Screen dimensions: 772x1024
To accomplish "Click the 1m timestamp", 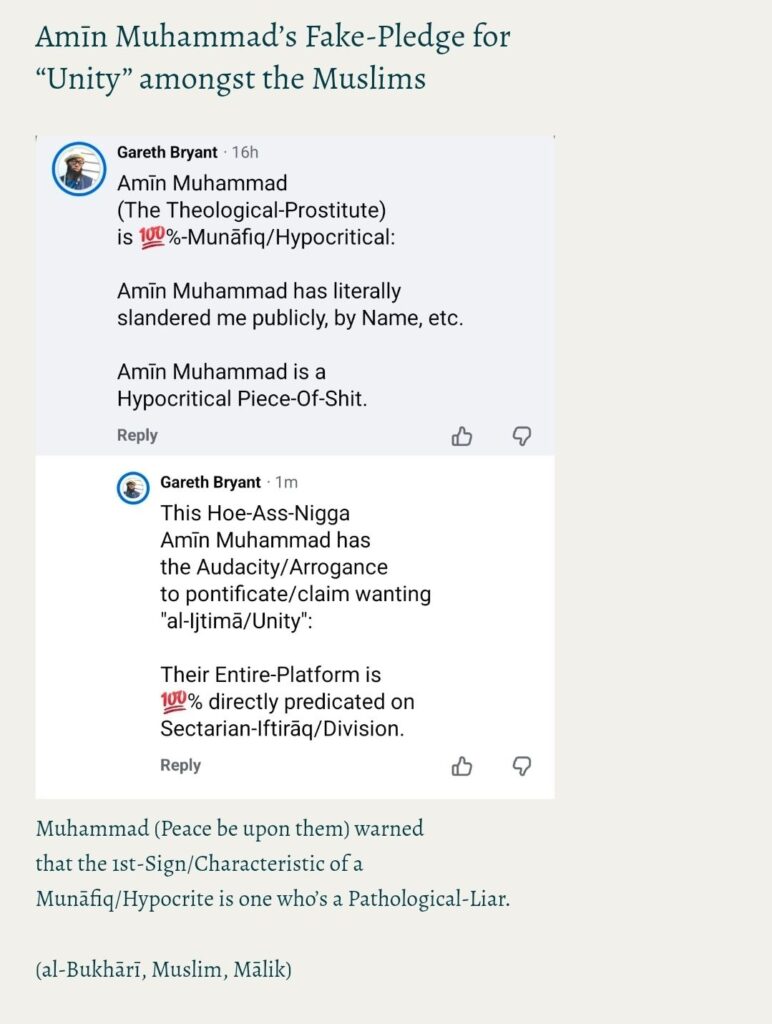I will coord(286,482).
